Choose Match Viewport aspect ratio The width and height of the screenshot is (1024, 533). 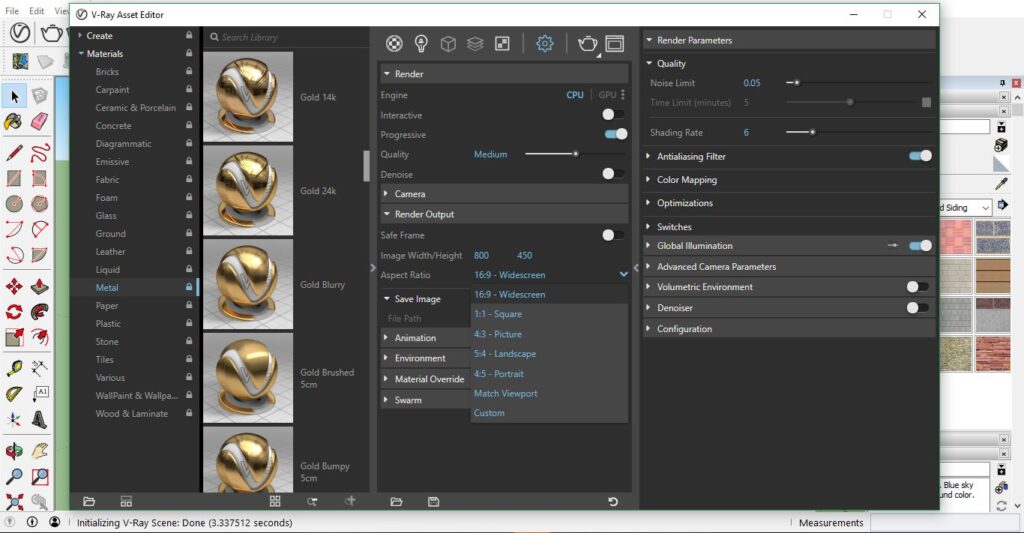coord(549,393)
